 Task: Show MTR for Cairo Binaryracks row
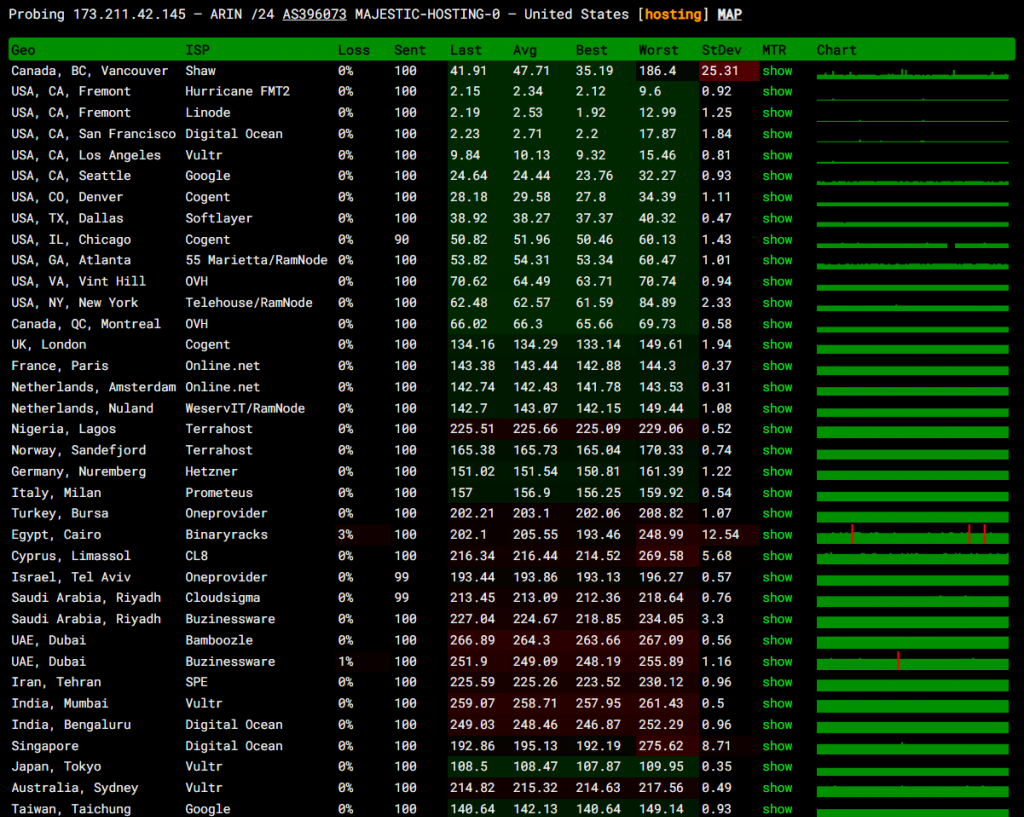(777, 535)
